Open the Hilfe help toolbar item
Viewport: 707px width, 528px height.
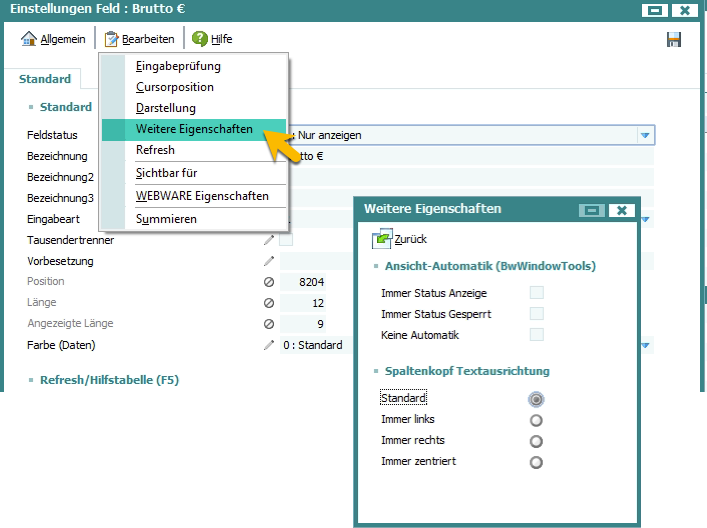[212, 39]
